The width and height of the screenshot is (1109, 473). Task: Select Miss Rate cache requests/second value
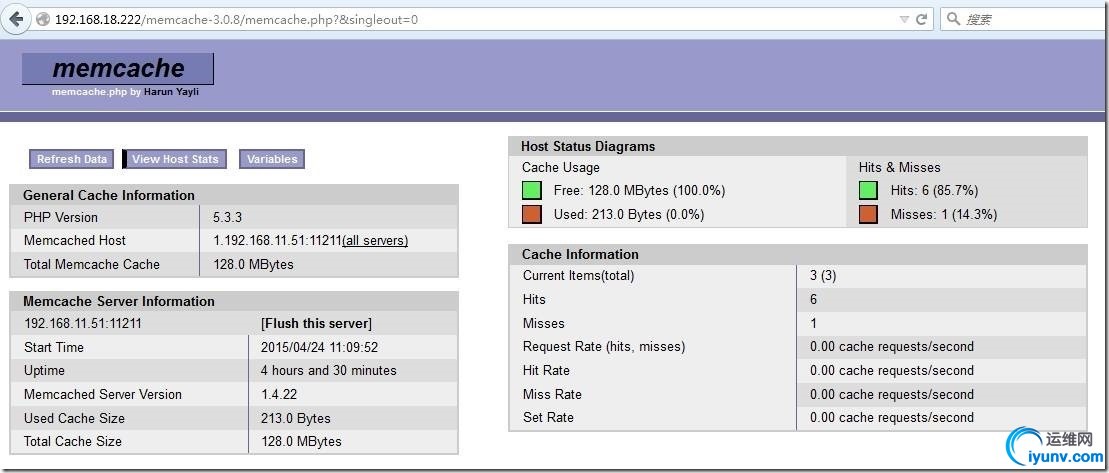(892, 395)
